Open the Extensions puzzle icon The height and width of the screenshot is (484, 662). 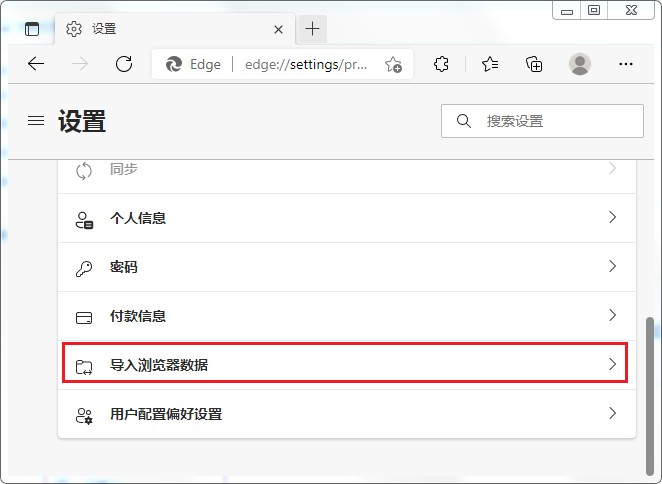[x=441, y=64]
